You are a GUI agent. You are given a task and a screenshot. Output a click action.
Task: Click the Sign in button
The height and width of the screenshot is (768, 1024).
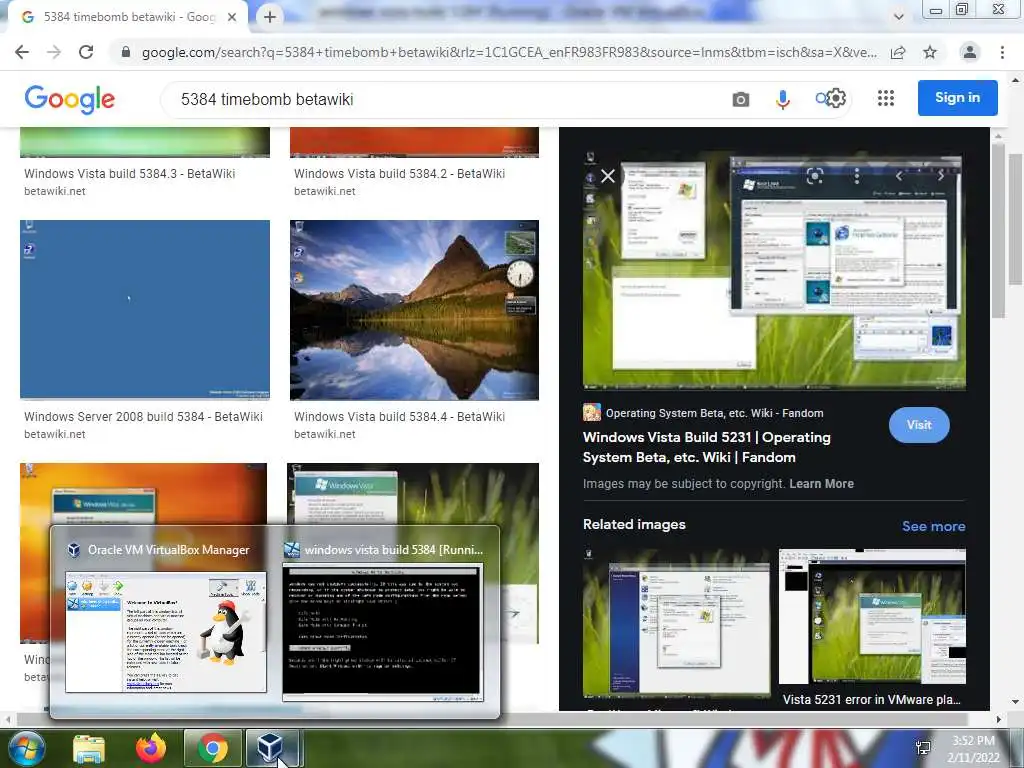[x=957, y=98]
